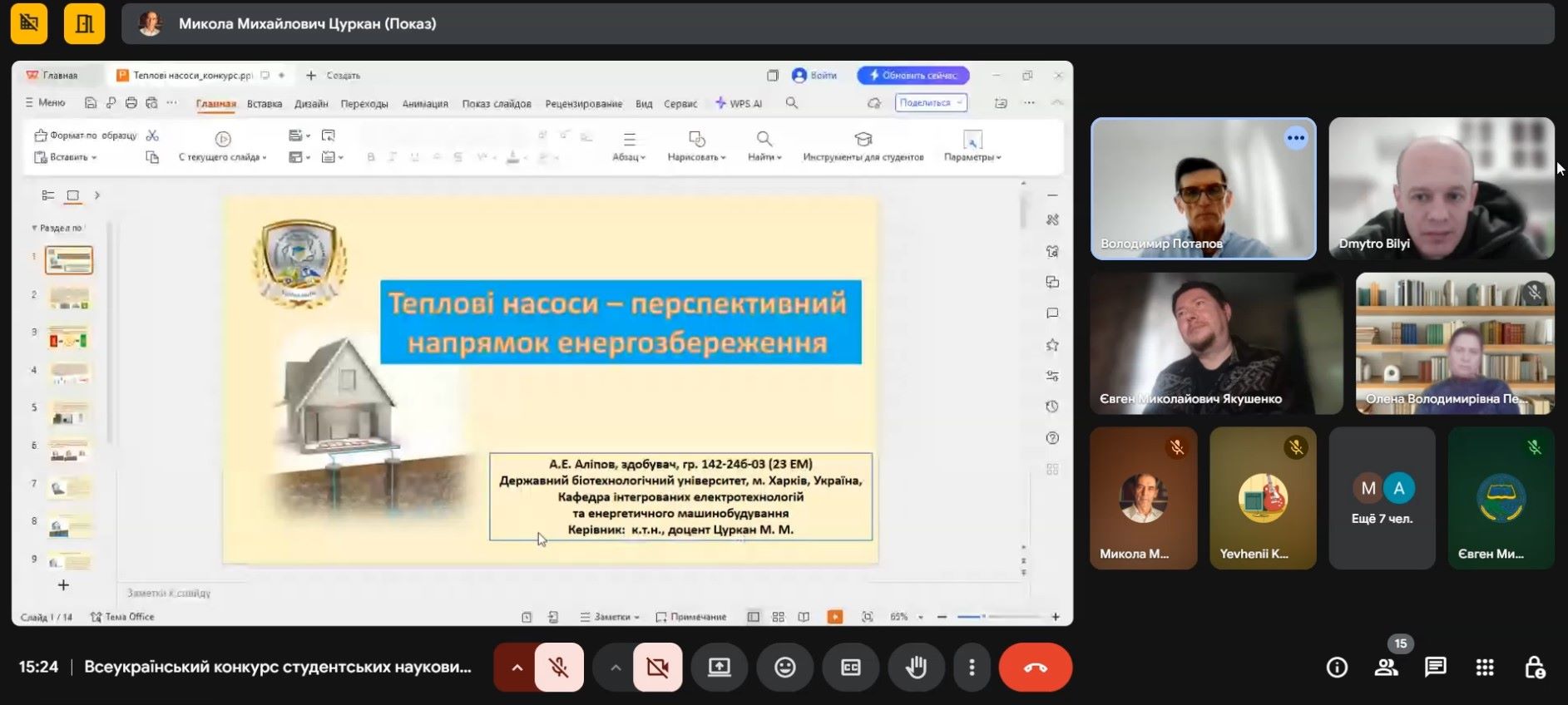This screenshot has width=1568, height=705.
Task: Expand video settings arrow beside camera
Action: (x=615, y=668)
